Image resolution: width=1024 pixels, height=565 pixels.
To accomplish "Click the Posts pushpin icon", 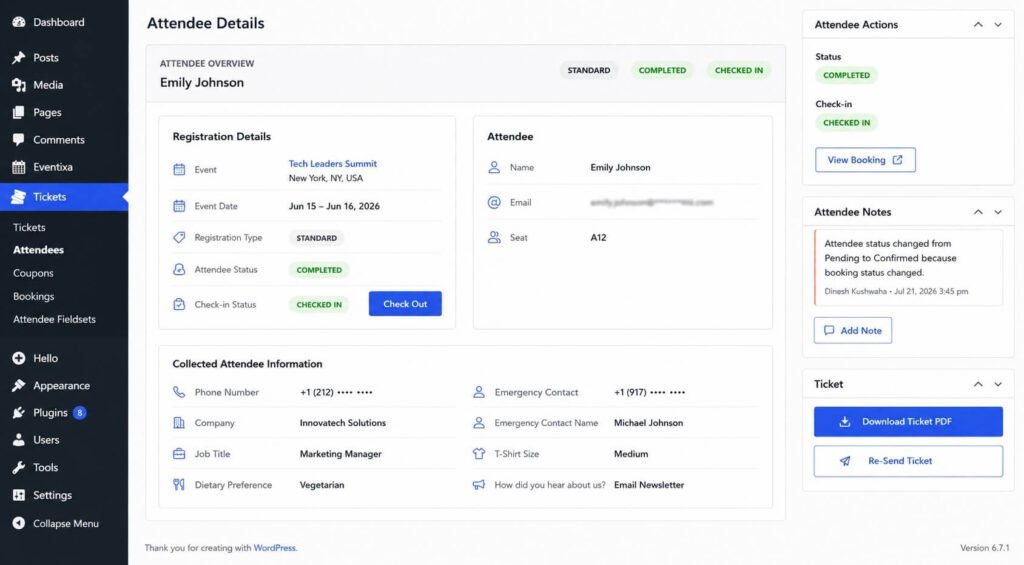I will [x=19, y=57].
